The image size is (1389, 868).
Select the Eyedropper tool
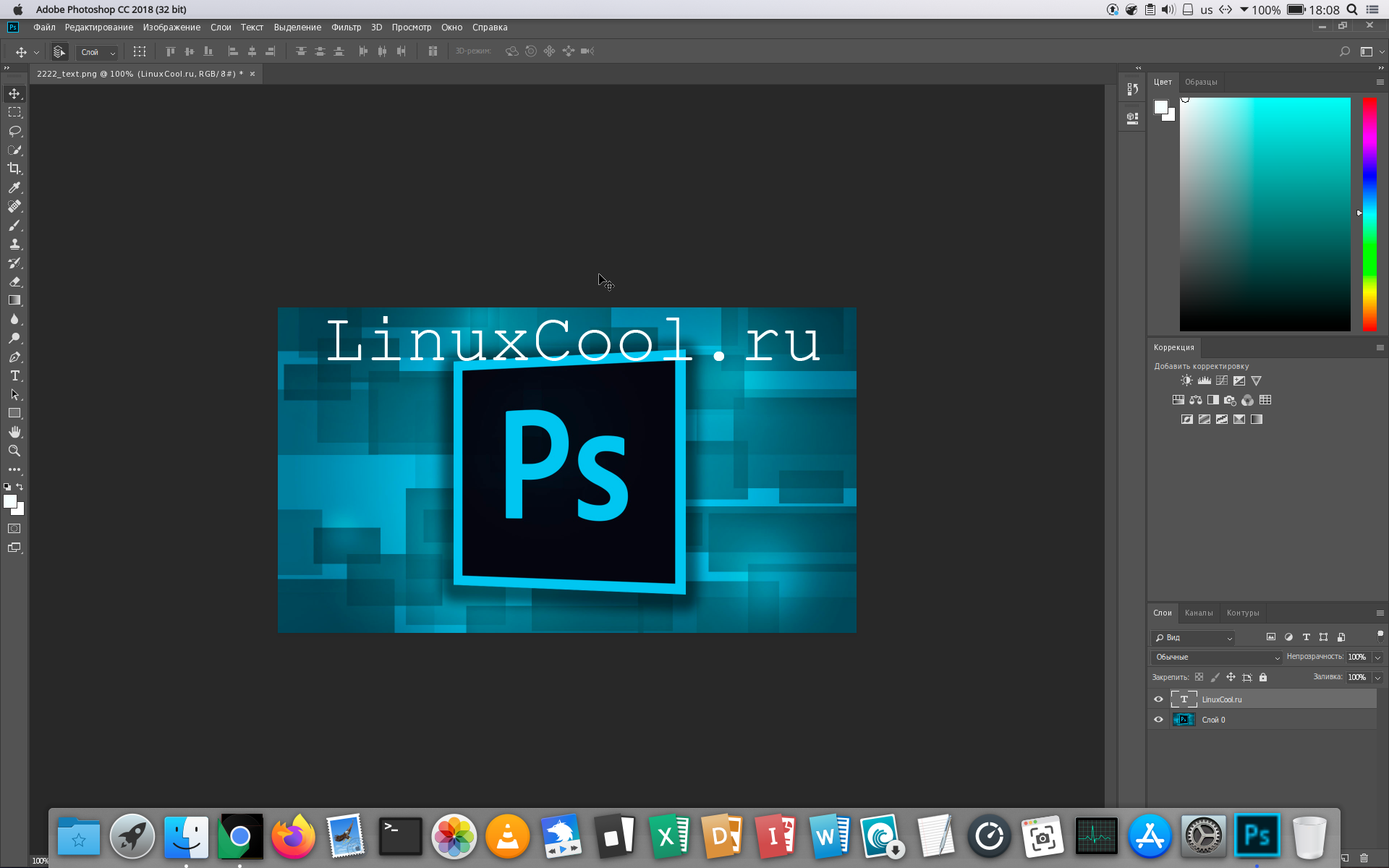pos(14,188)
